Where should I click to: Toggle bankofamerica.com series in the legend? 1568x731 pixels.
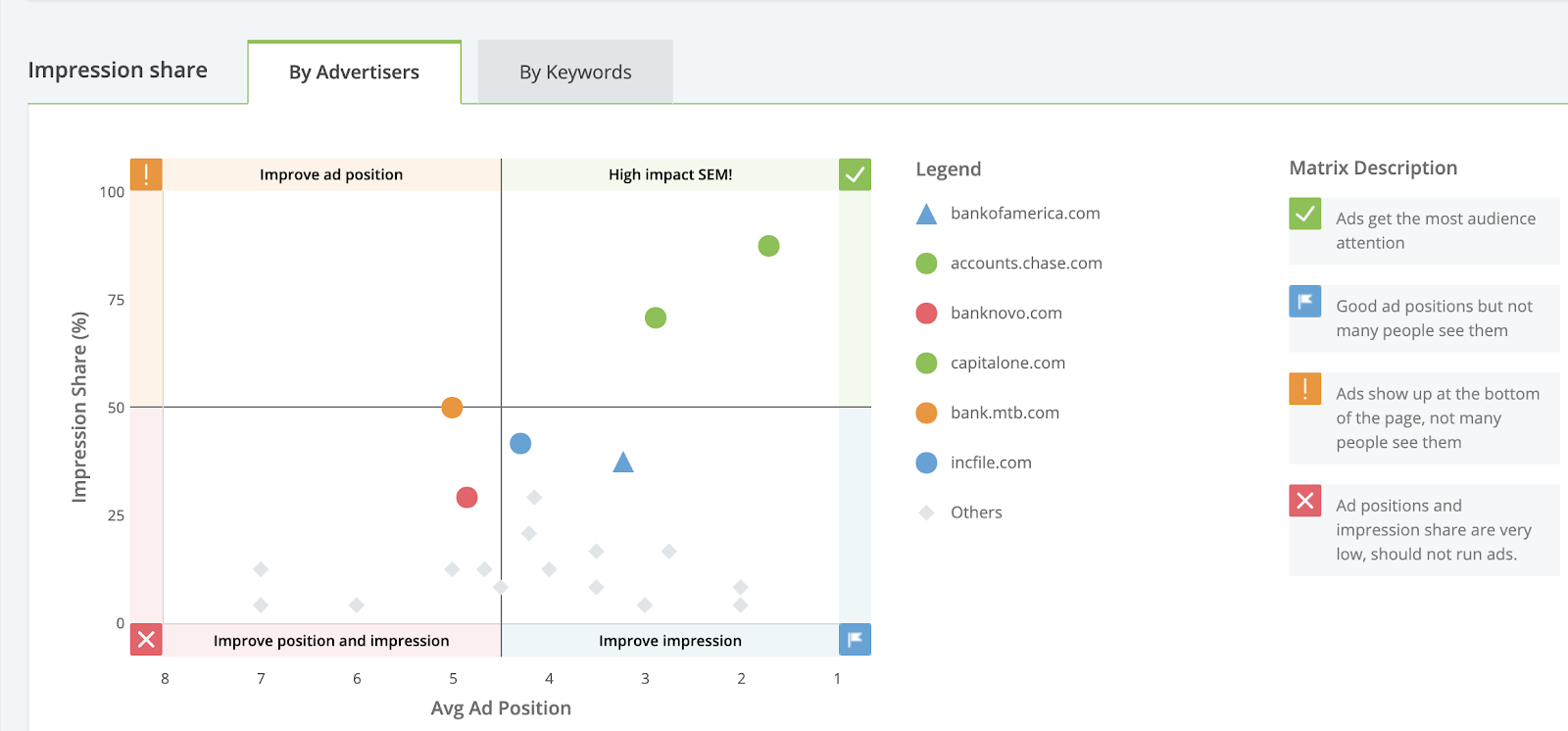pyautogui.click(x=1024, y=214)
